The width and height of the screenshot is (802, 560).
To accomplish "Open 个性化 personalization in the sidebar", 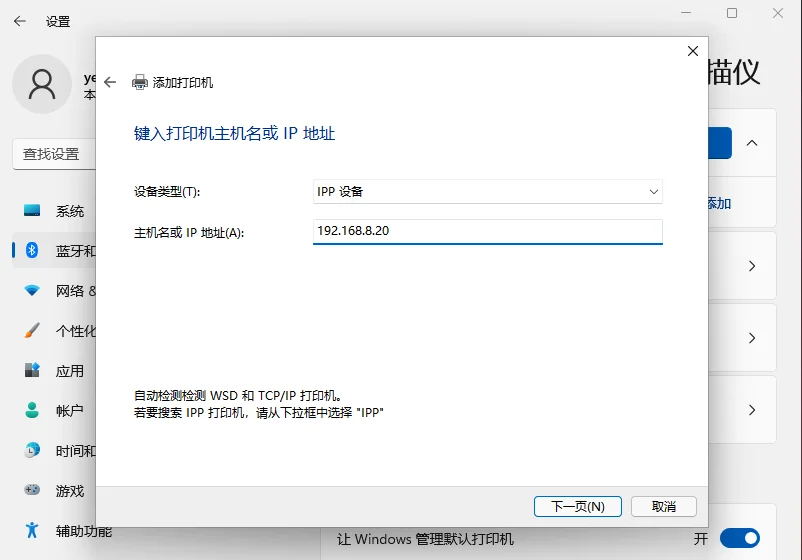I will click(54, 330).
